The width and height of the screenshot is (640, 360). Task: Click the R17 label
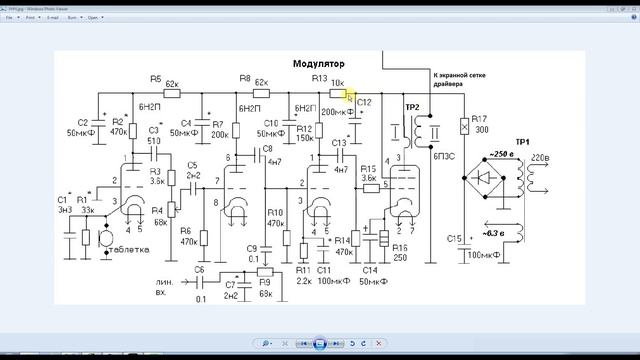point(479,119)
